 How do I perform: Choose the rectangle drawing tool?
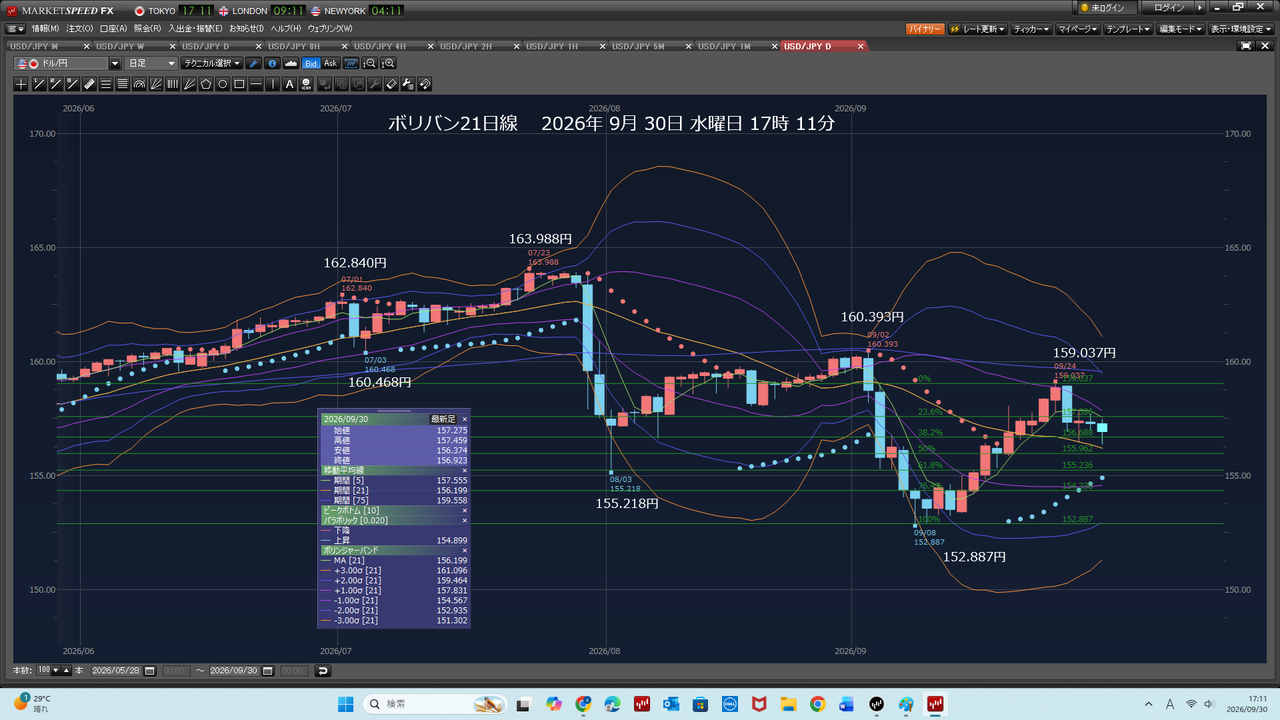coord(239,84)
